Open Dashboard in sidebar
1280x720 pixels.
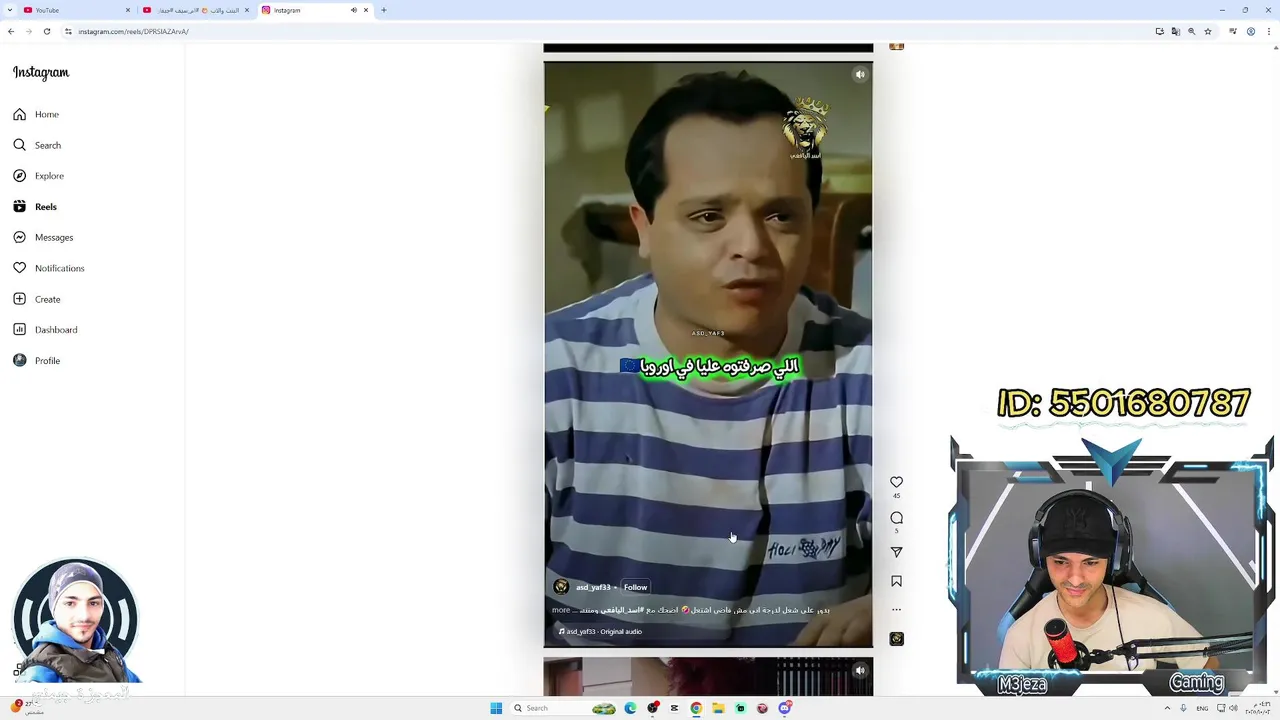(45, 330)
